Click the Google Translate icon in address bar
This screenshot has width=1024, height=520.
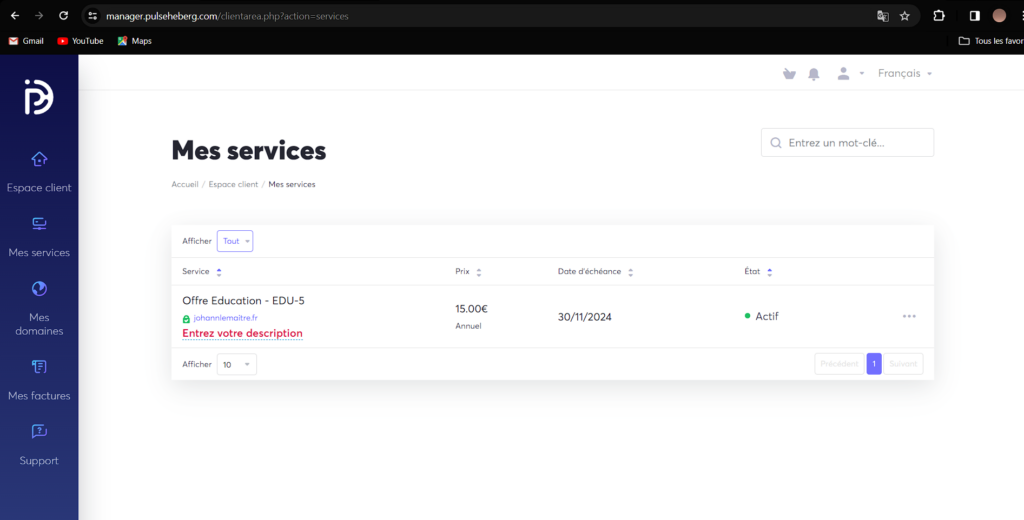(x=882, y=16)
